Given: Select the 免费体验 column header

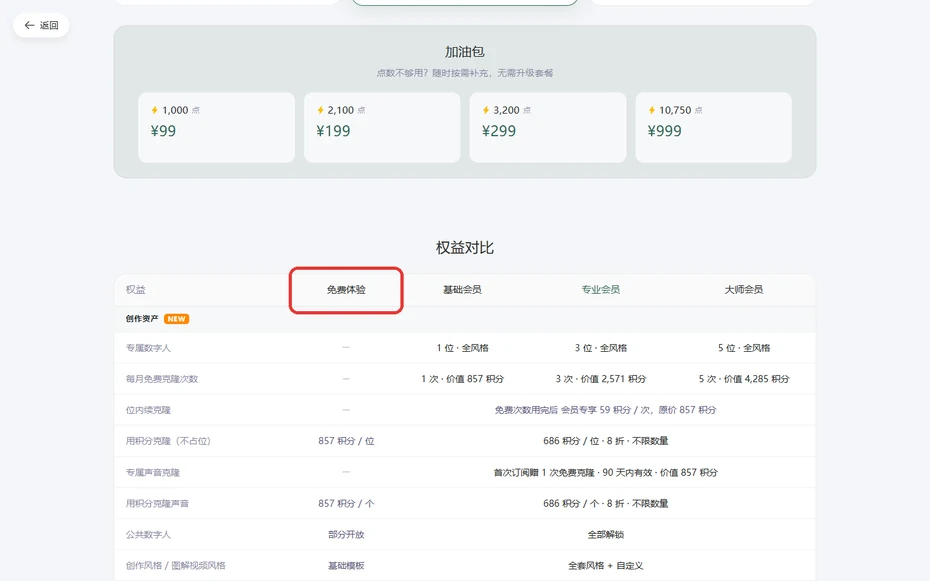Looking at the screenshot, I should coord(346,290).
